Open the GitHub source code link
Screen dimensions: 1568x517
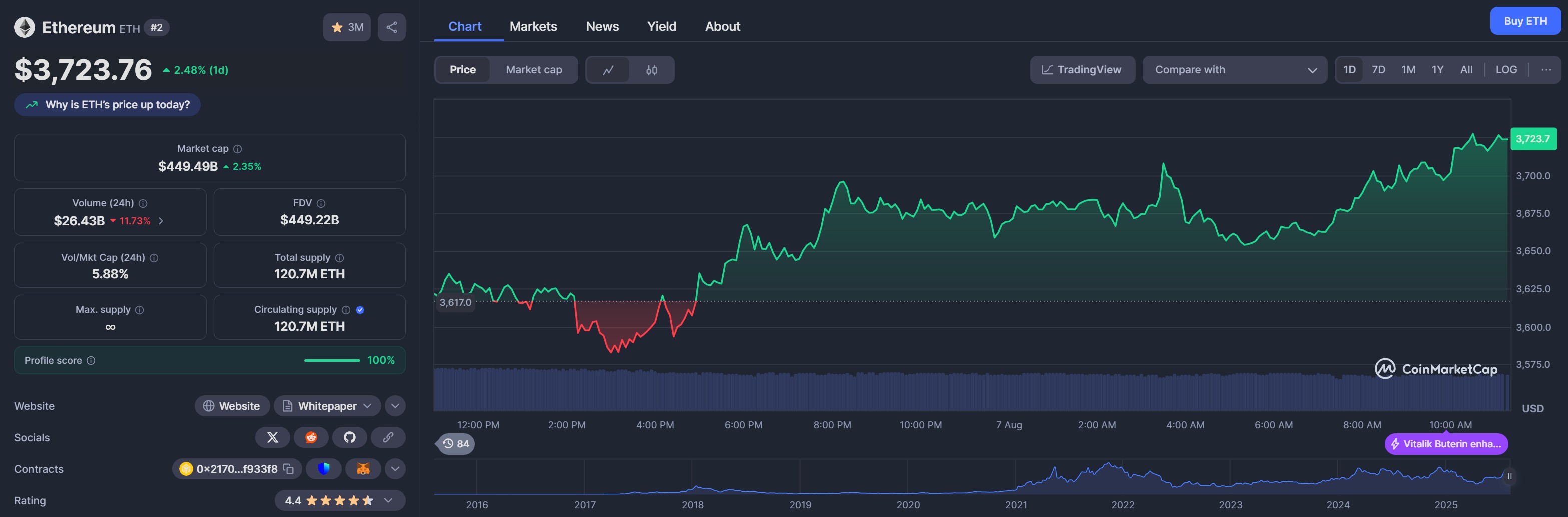pos(349,437)
